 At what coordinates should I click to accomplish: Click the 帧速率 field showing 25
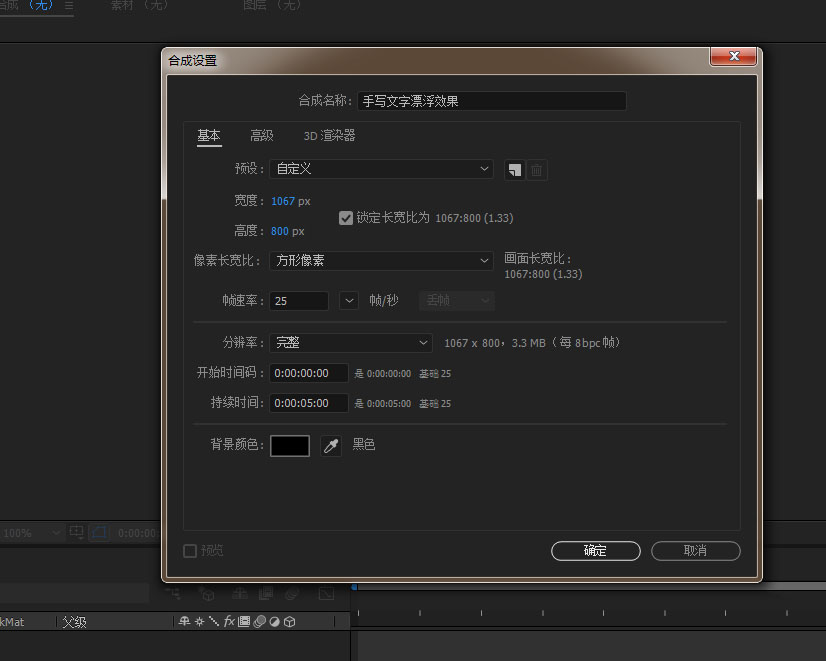click(299, 301)
